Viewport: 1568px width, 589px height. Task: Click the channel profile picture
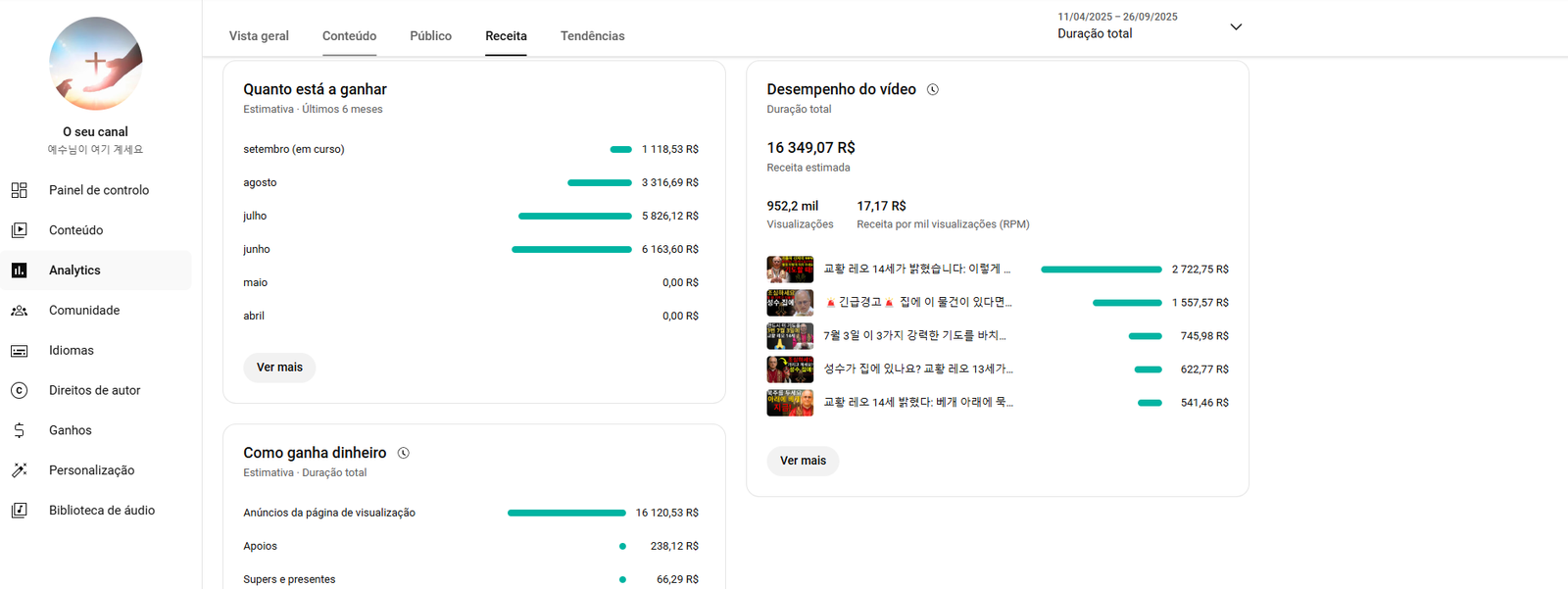(96, 64)
